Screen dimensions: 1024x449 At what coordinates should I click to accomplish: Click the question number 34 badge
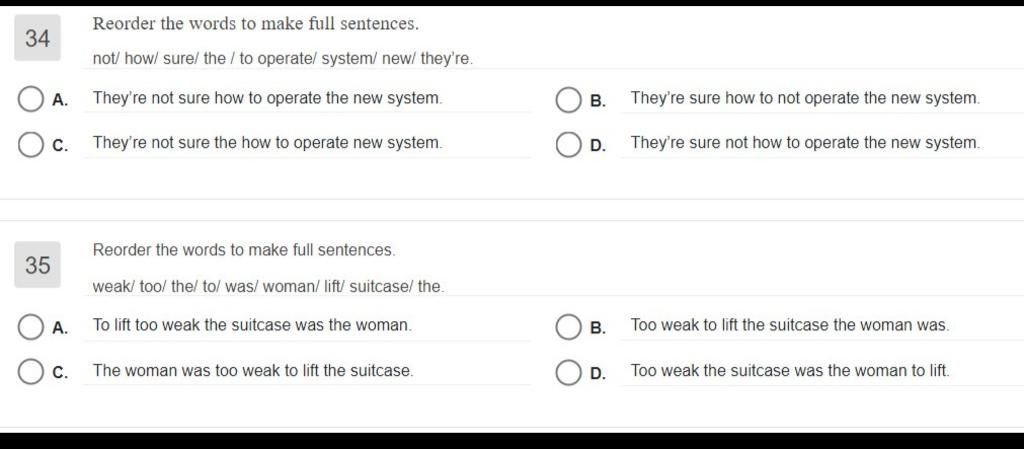coord(37,38)
